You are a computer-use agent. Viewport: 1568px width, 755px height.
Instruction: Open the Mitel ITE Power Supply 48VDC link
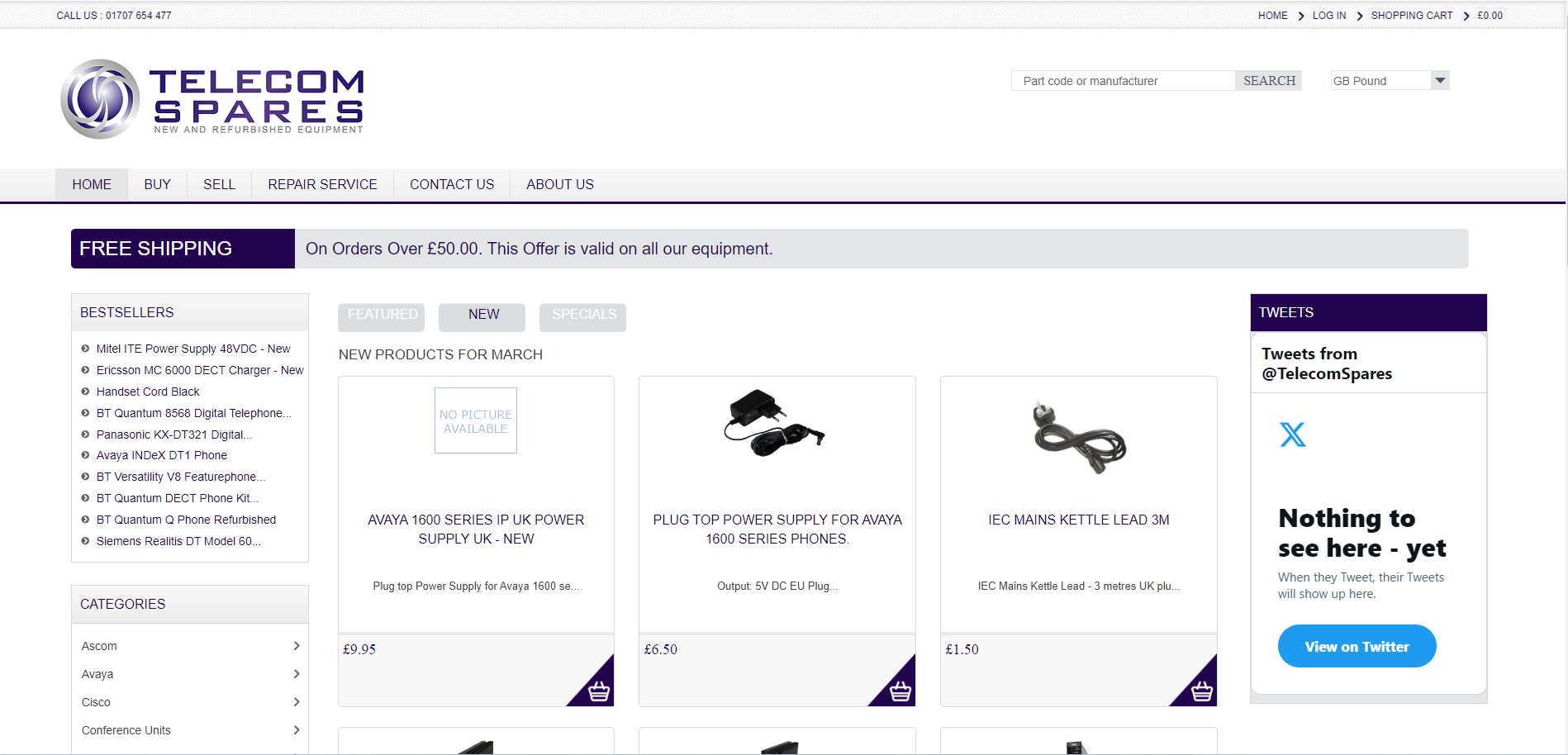pos(193,348)
